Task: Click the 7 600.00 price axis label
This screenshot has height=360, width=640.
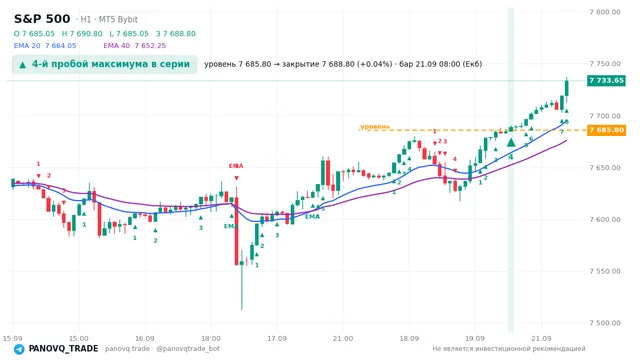Action: (x=605, y=220)
